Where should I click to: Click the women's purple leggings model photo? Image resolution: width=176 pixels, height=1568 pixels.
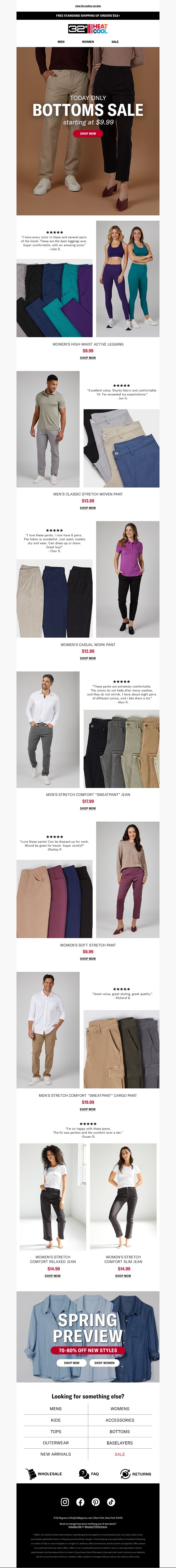coord(128,279)
